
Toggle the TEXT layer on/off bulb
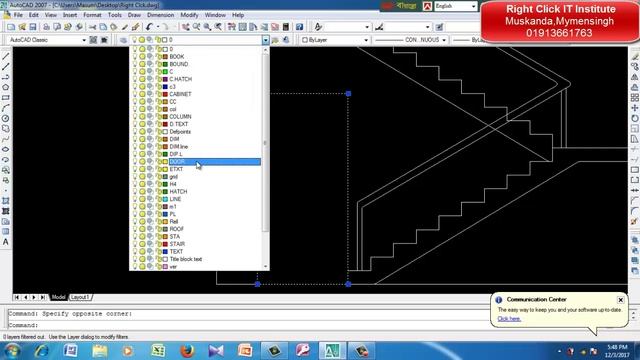point(134,251)
